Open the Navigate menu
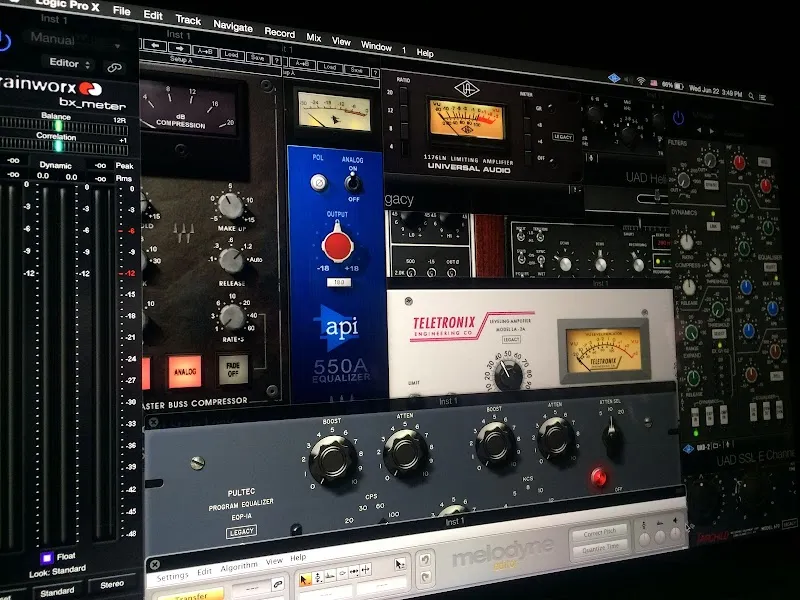Image resolution: width=800 pixels, height=600 pixels. coord(233,26)
